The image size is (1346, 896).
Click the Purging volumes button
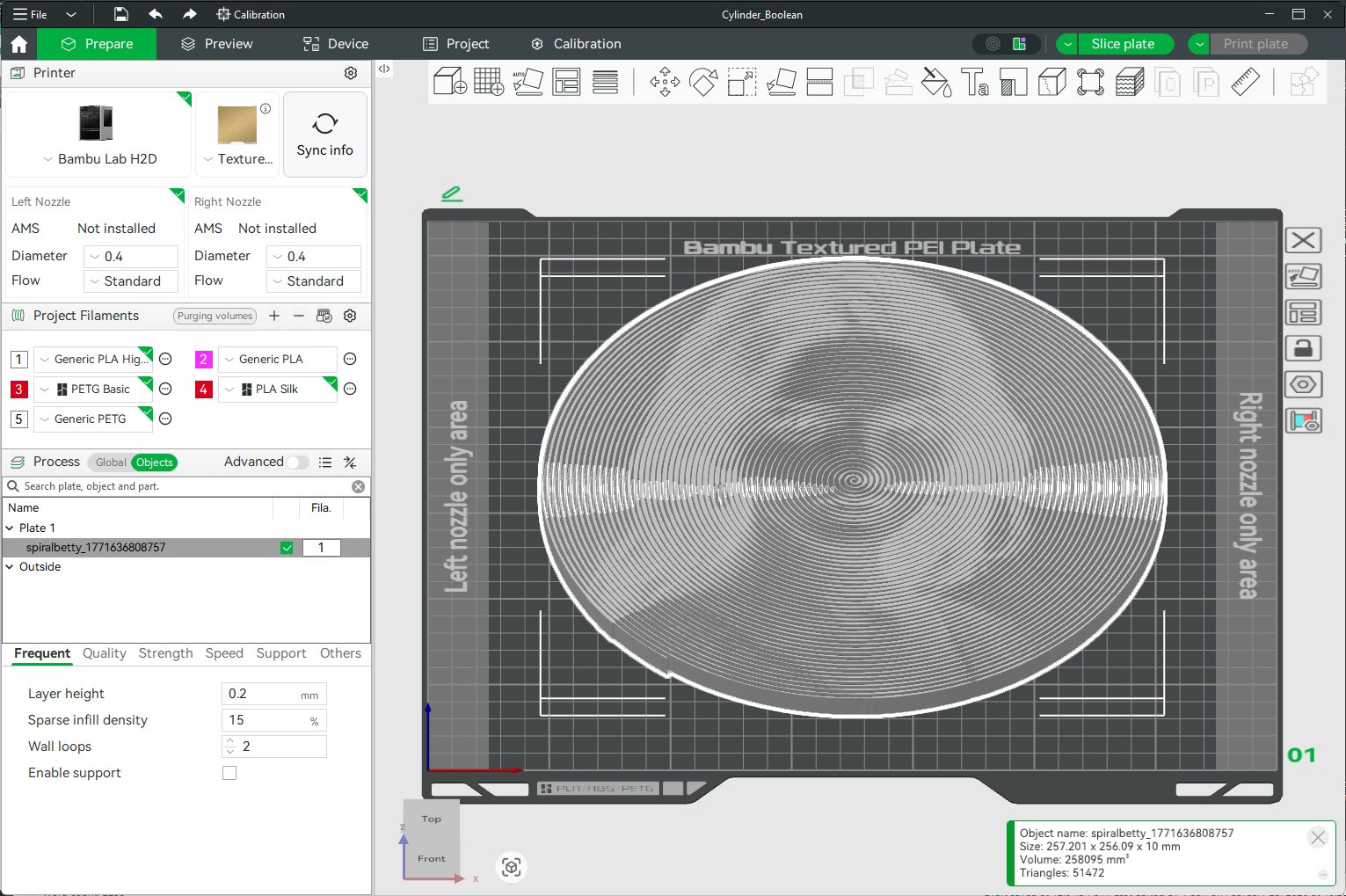pos(215,316)
